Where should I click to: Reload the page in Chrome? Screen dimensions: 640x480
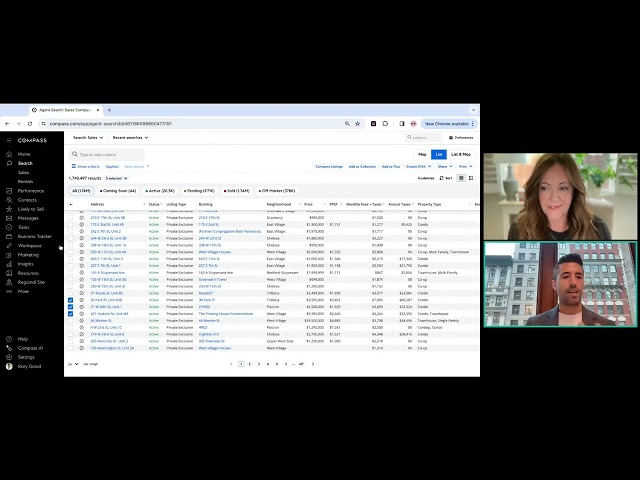(x=30, y=124)
